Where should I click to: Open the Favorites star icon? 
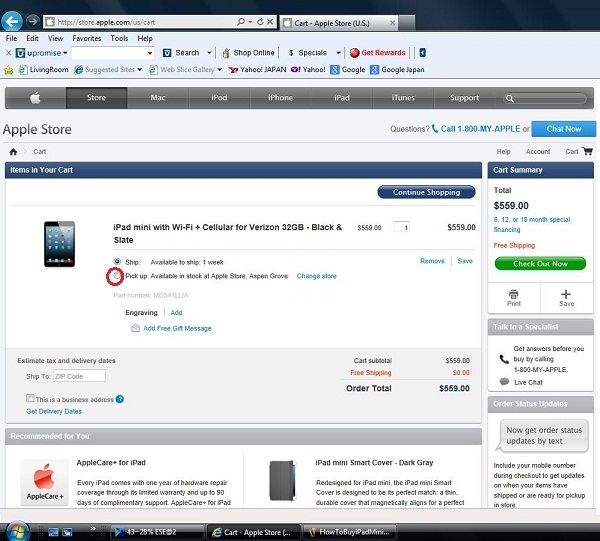[x=8, y=70]
